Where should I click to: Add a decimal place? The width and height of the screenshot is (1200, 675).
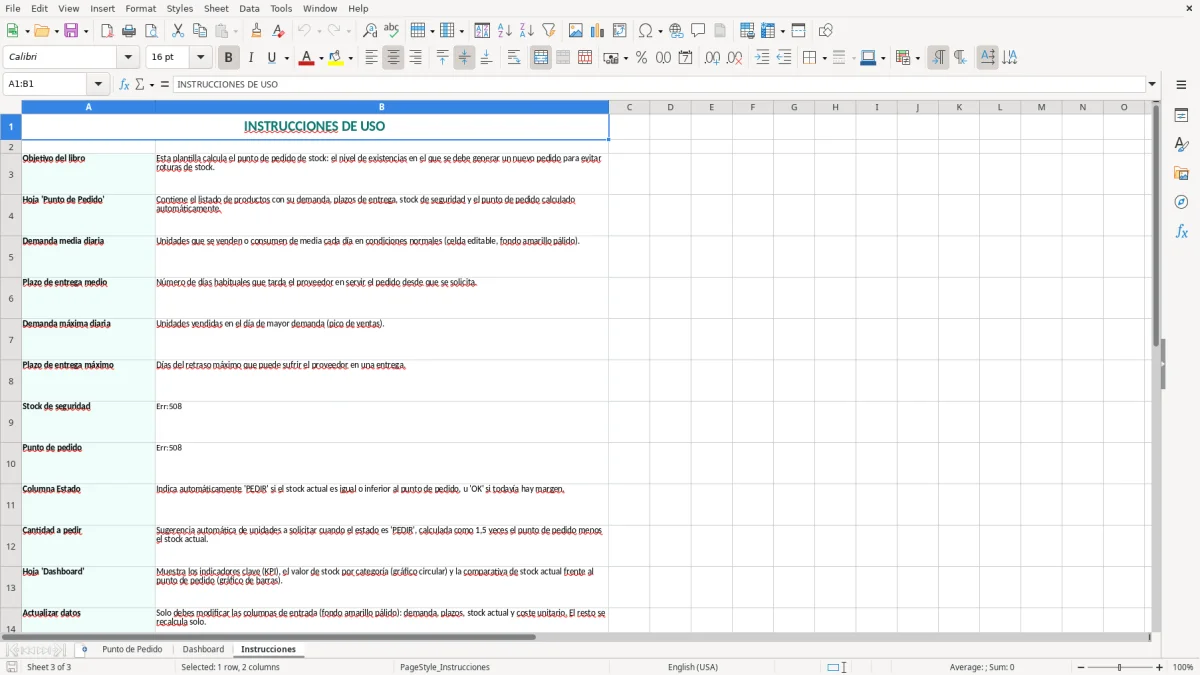tap(712, 58)
